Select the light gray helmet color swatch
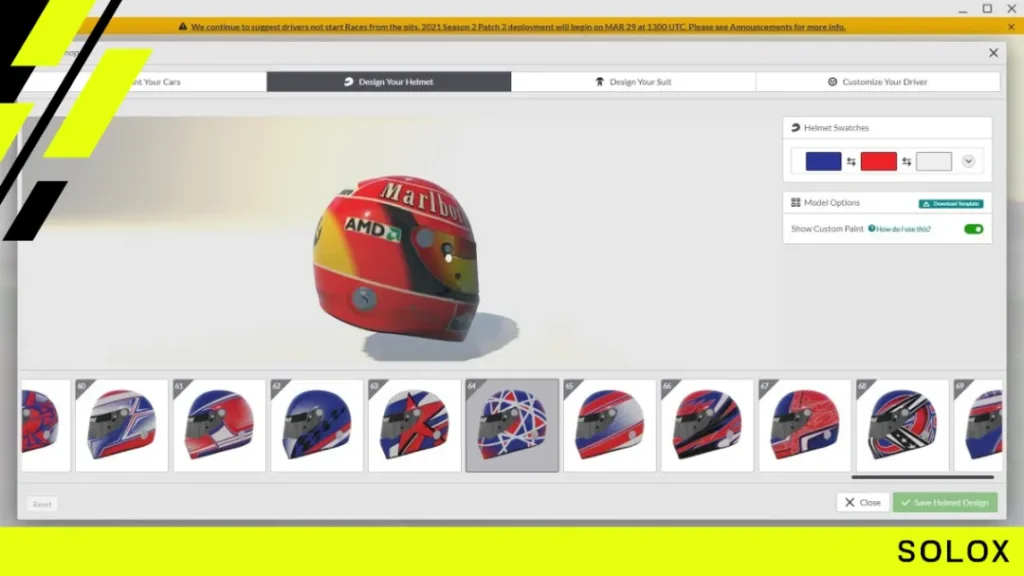Image resolution: width=1024 pixels, height=576 pixels. pos(933,161)
